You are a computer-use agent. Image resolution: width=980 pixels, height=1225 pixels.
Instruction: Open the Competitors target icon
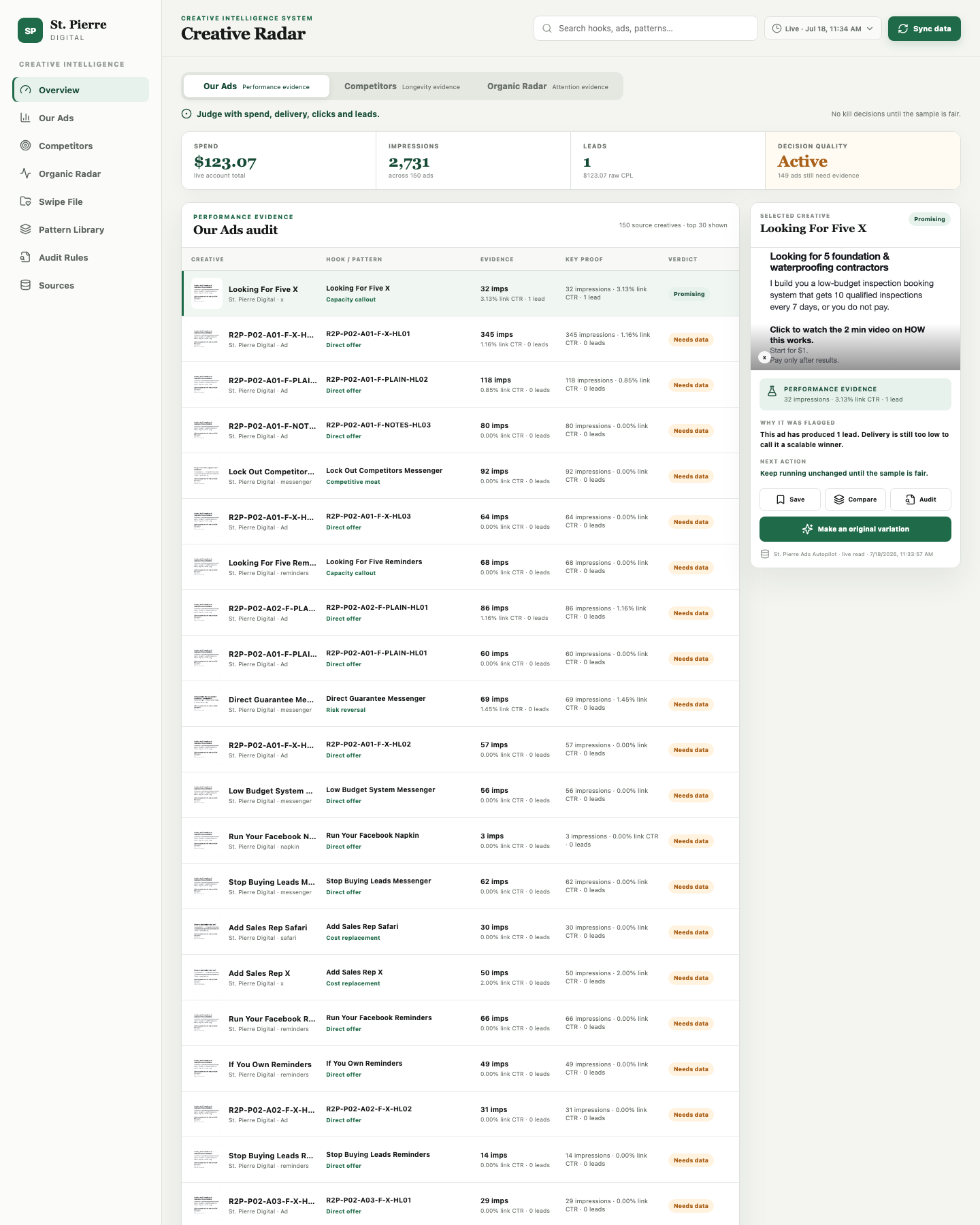(x=26, y=146)
